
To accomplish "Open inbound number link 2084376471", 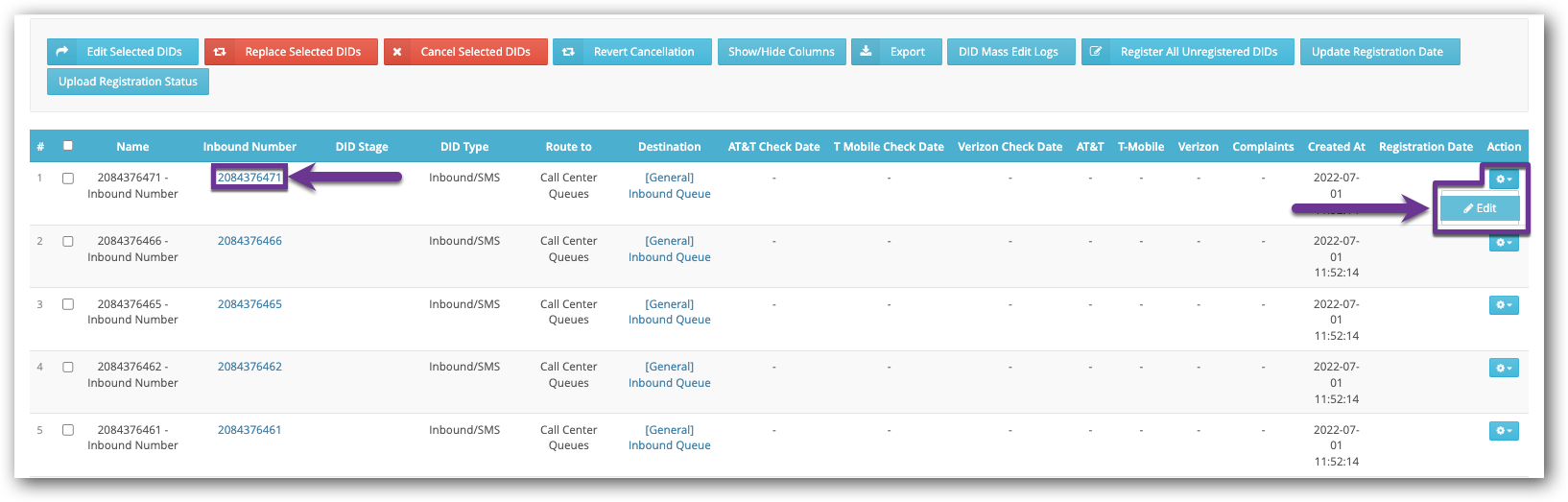I will coord(249,178).
